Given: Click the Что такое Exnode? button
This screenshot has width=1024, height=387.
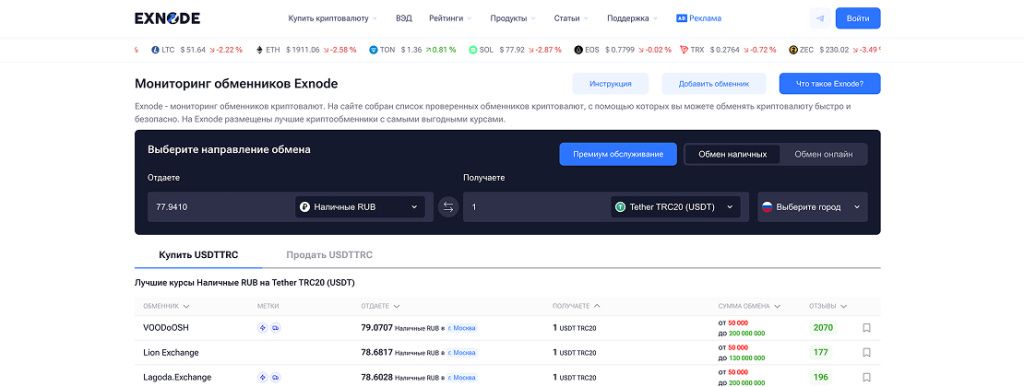Looking at the screenshot, I should click(x=829, y=84).
